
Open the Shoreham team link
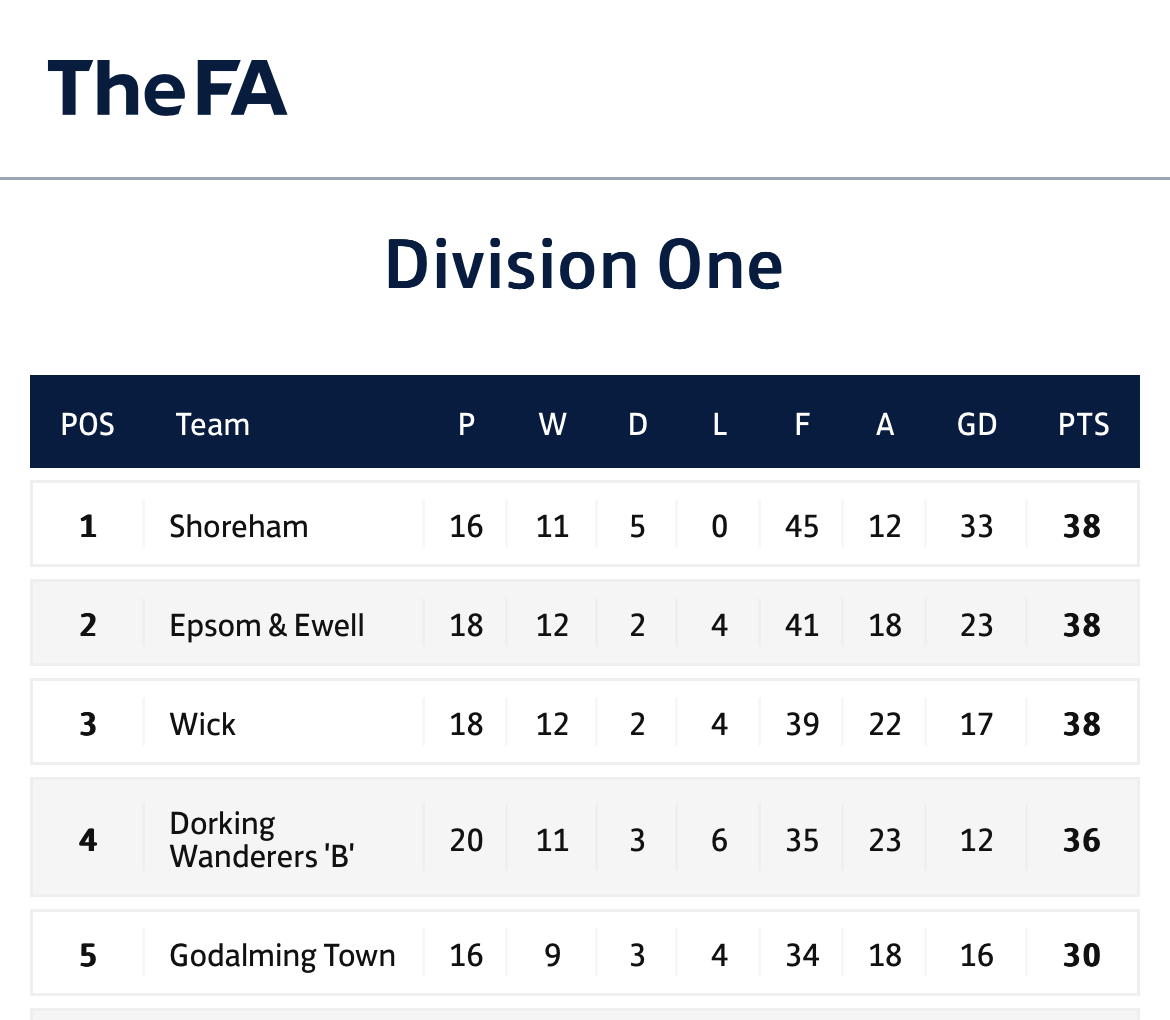[x=239, y=526]
